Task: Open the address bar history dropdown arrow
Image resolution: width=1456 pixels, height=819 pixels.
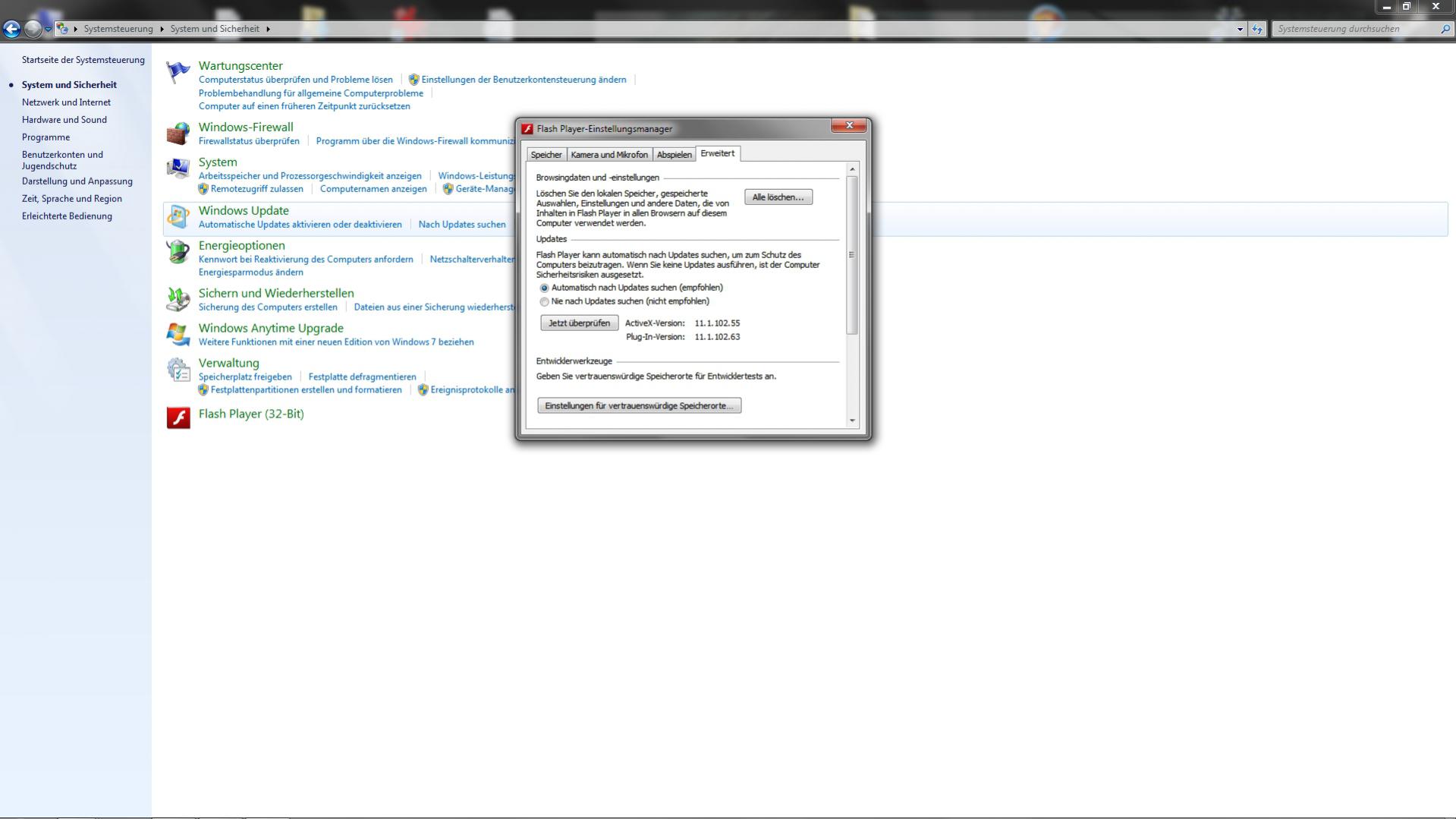Action: click(x=1241, y=29)
